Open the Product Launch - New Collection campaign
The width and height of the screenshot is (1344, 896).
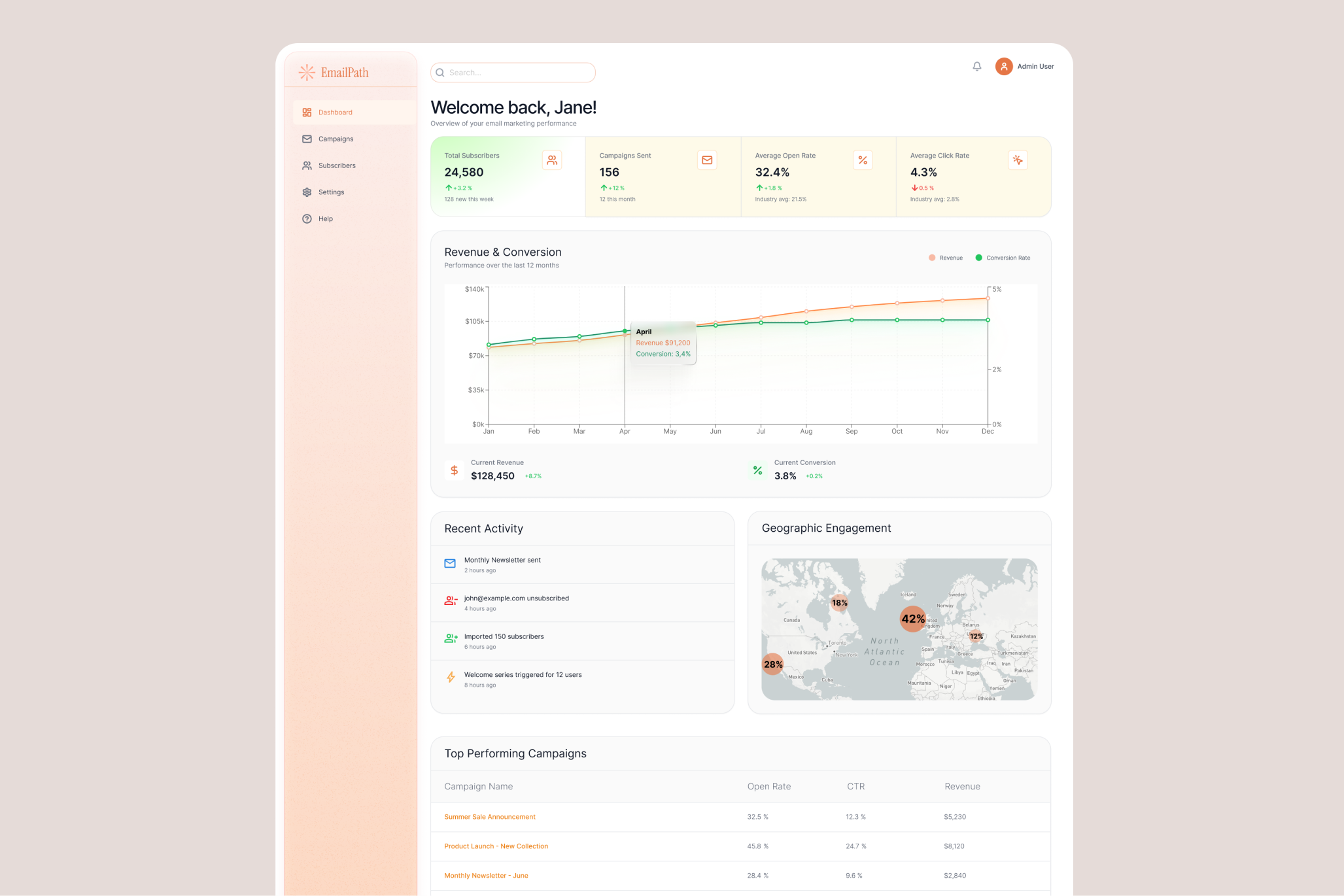coord(496,846)
